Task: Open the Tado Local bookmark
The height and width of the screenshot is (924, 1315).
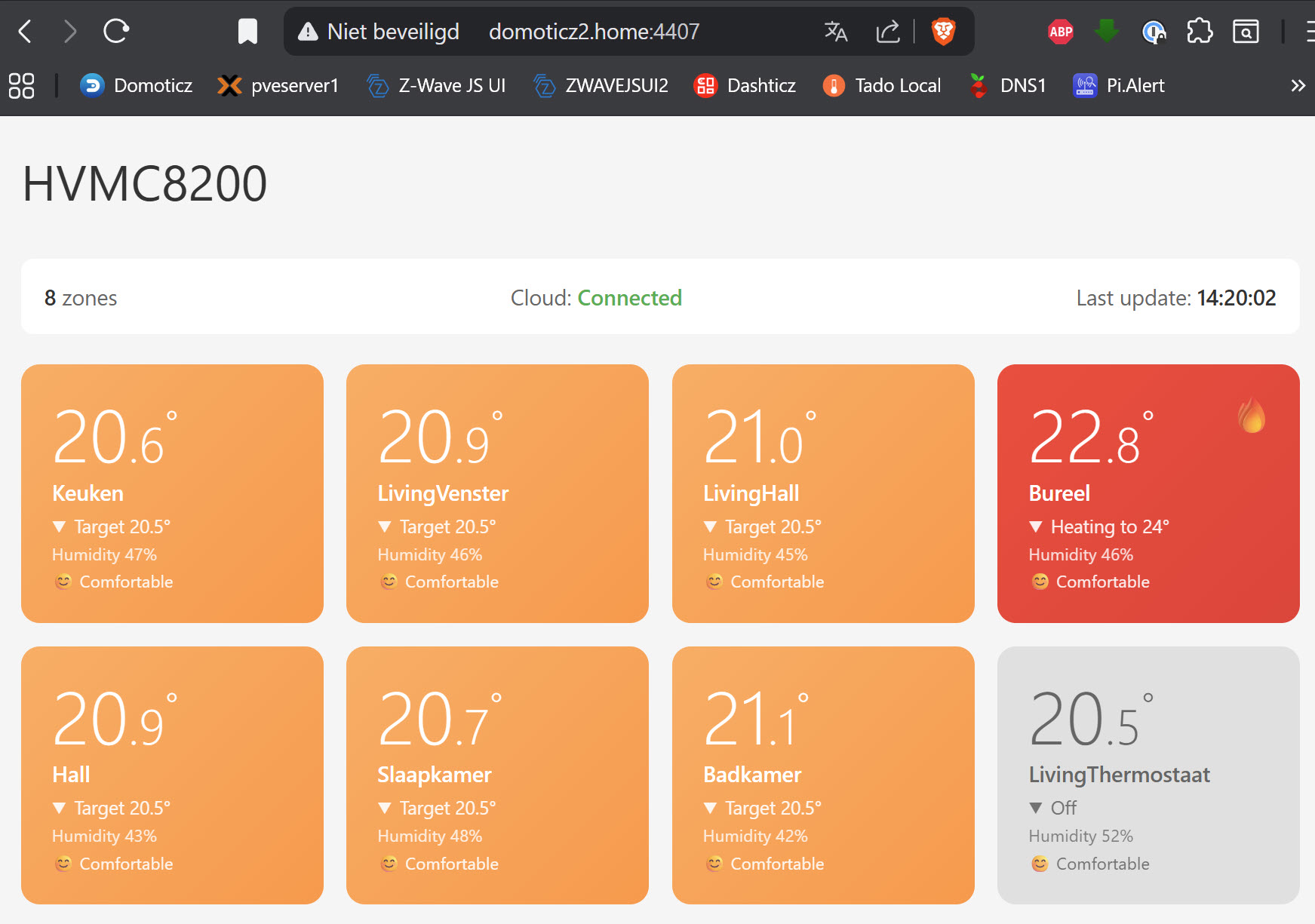Action: coord(882,86)
